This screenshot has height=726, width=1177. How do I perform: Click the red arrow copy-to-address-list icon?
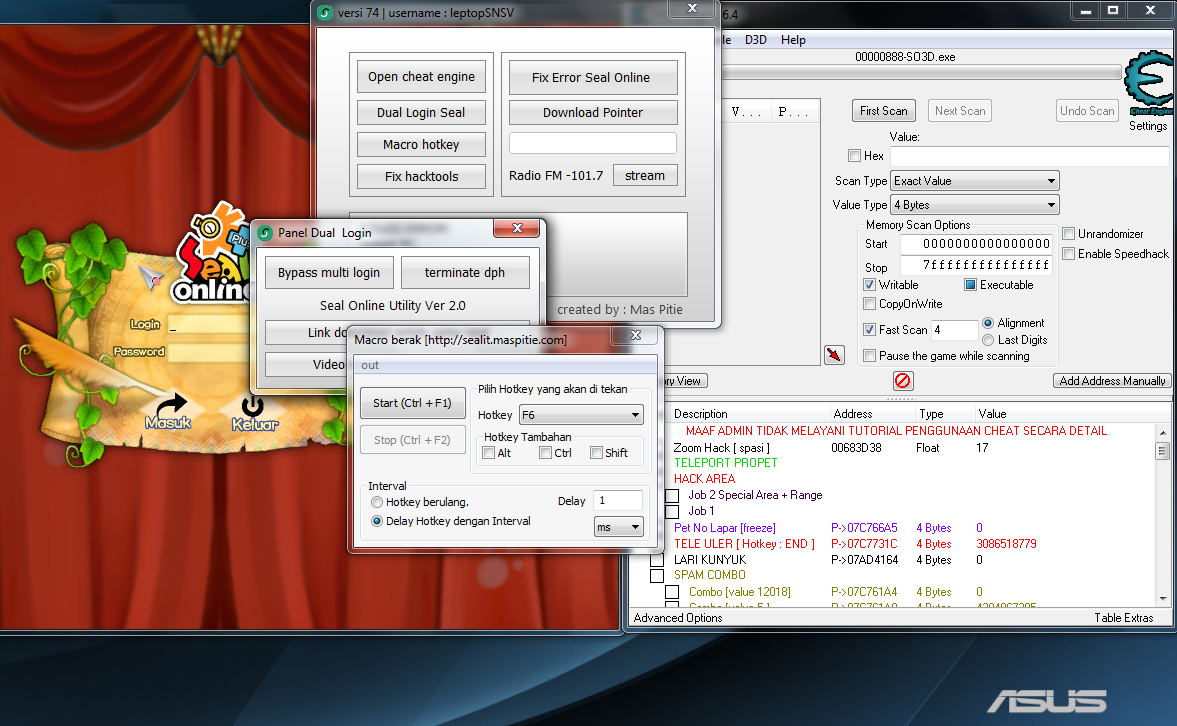(834, 355)
